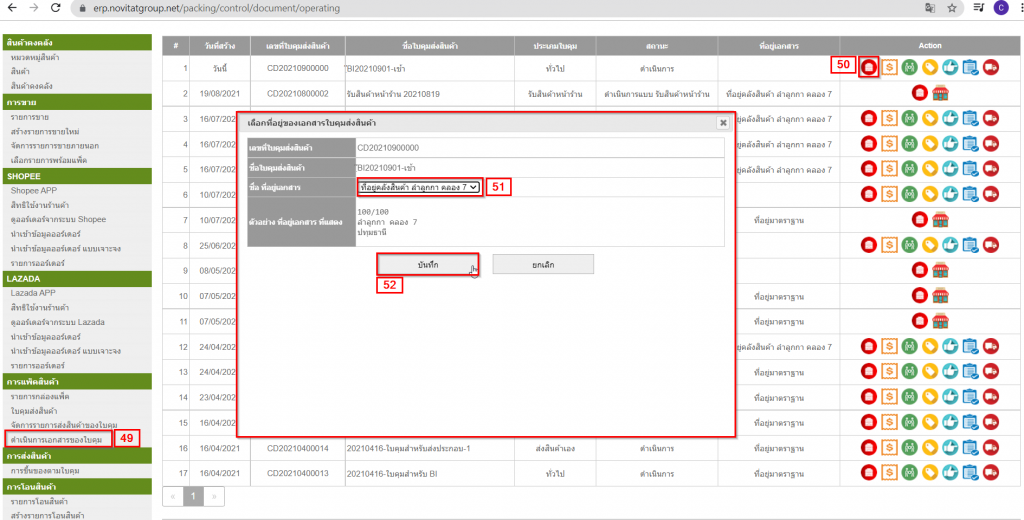Click the green circular icon in row 1
This screenshot has height=520, width=1024.
click(908, 67)
